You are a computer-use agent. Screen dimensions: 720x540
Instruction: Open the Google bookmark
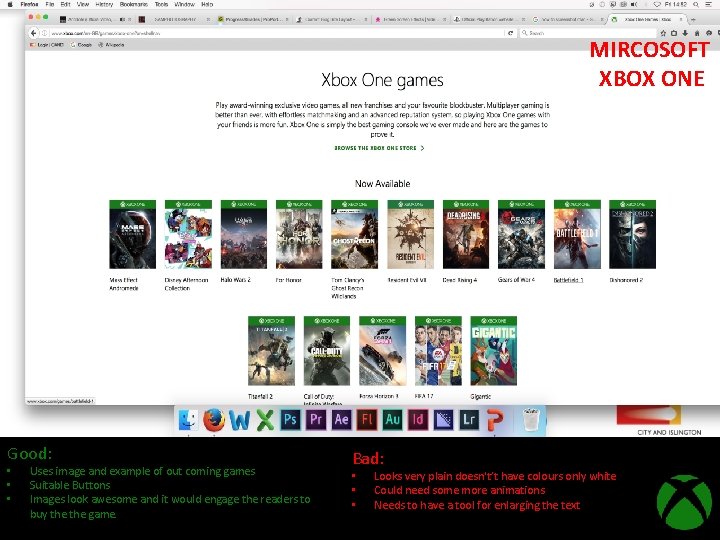82,45
